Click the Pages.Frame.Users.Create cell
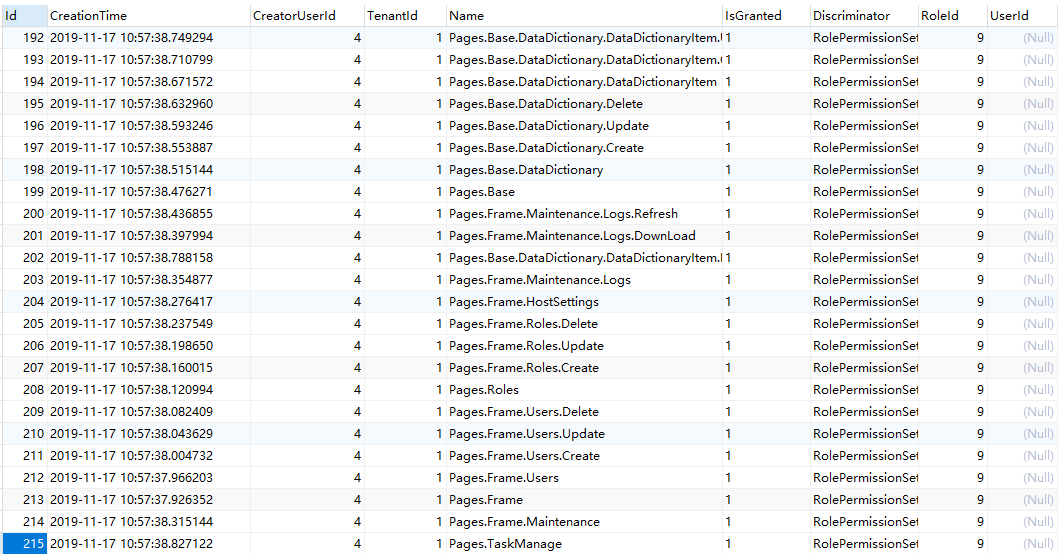1064x554 pixels. click(x=584, y=456)
